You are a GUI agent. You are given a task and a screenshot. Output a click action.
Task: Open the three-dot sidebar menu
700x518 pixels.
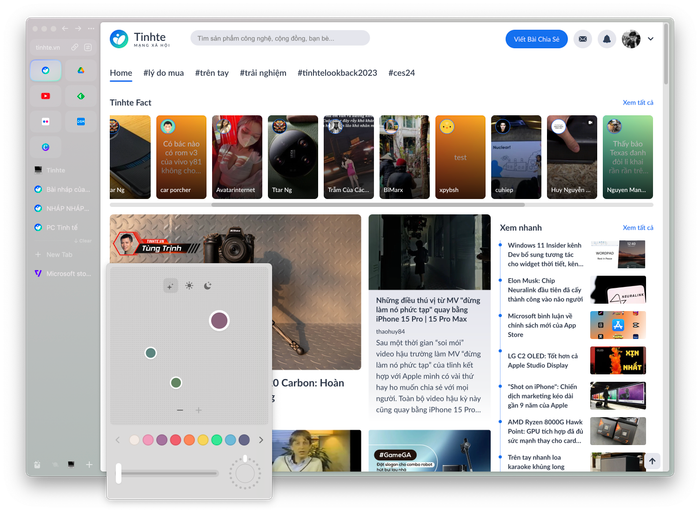91,29
